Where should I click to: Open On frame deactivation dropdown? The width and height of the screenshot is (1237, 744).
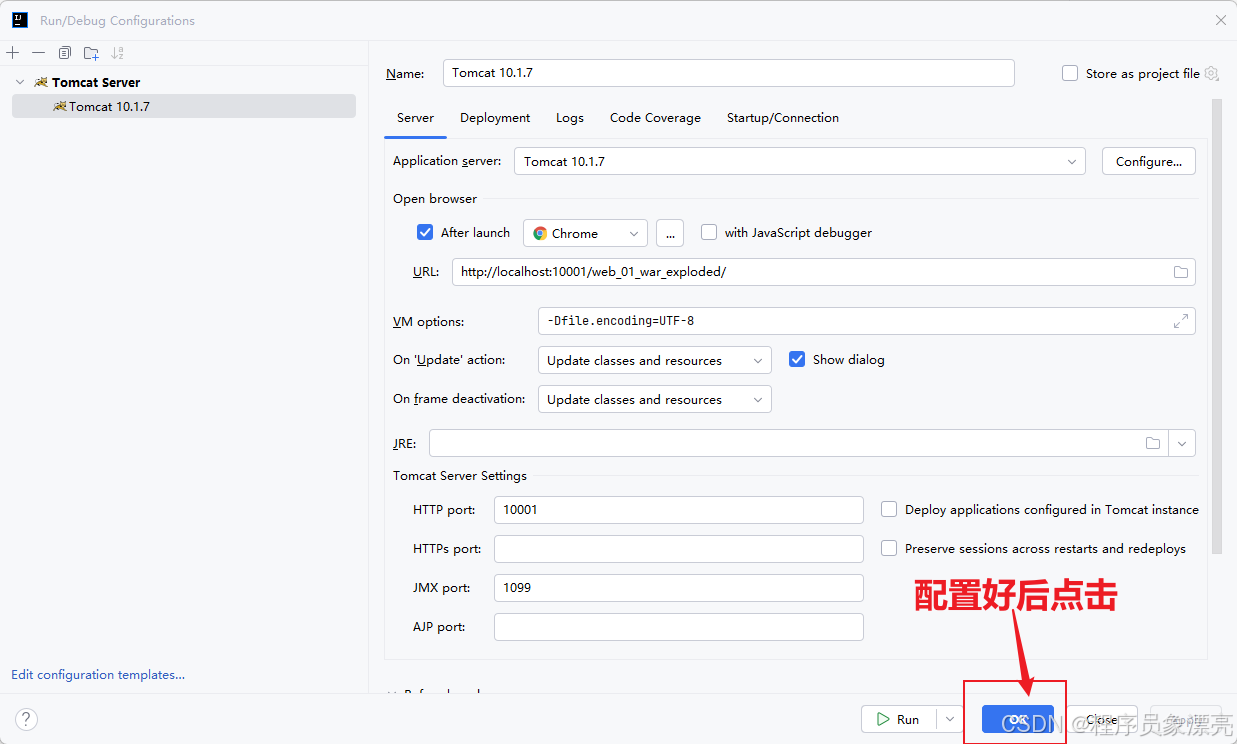click(x=654, y=399)
